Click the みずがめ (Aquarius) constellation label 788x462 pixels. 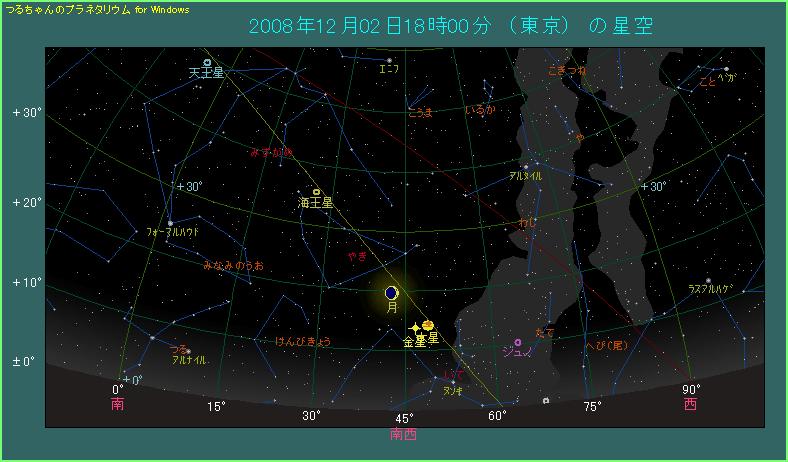point(271,152)
